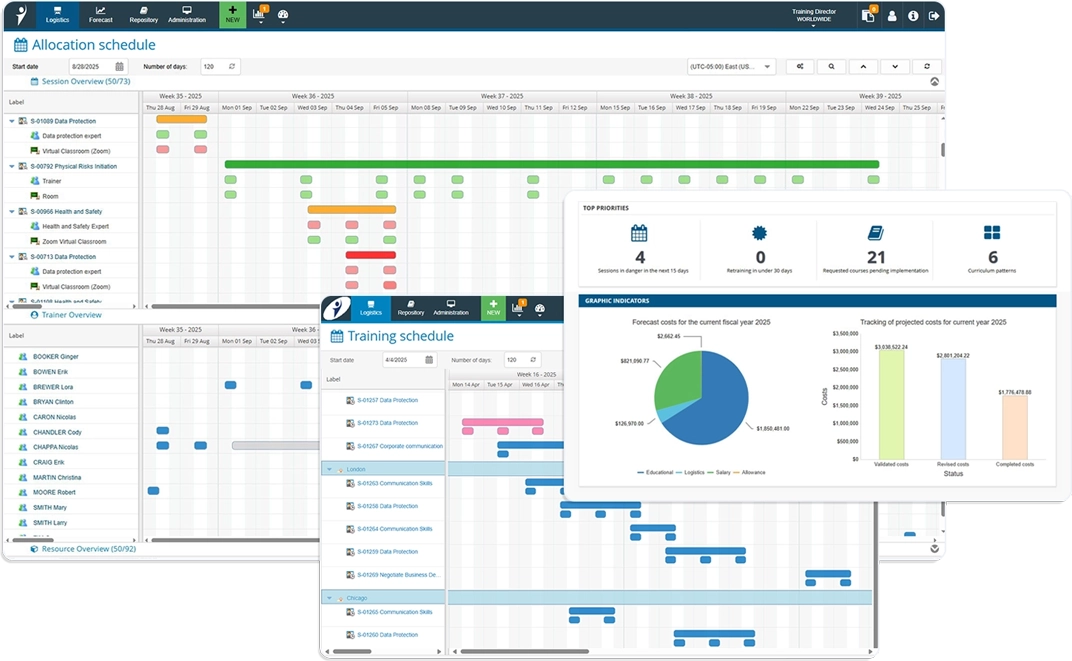This screenshot has width=1072, height=661.
Task: Click the search magnifier button in schedule toolbar
Action: click(831, 66)
